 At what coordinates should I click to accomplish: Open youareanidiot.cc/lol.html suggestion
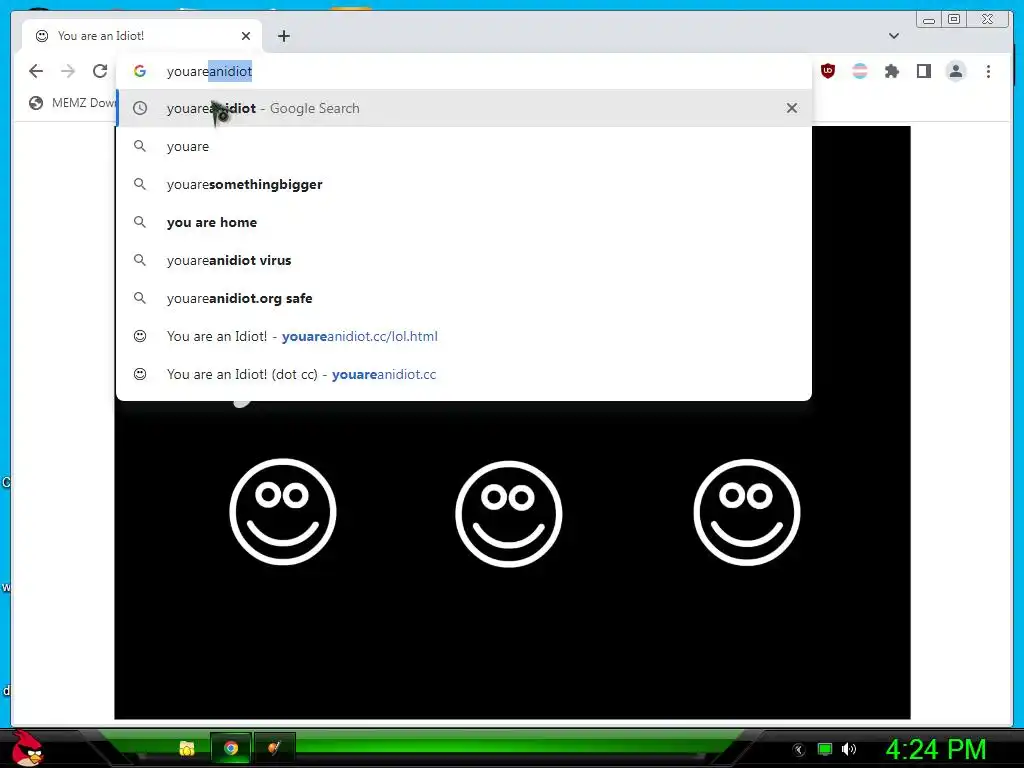point(464,336)
